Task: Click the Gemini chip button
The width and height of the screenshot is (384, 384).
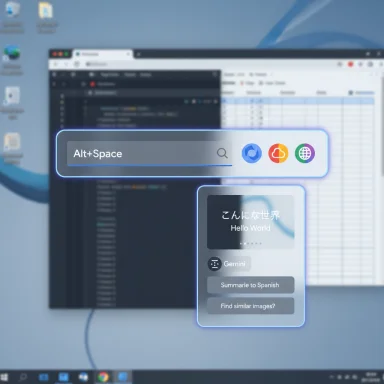Action: 229,264
